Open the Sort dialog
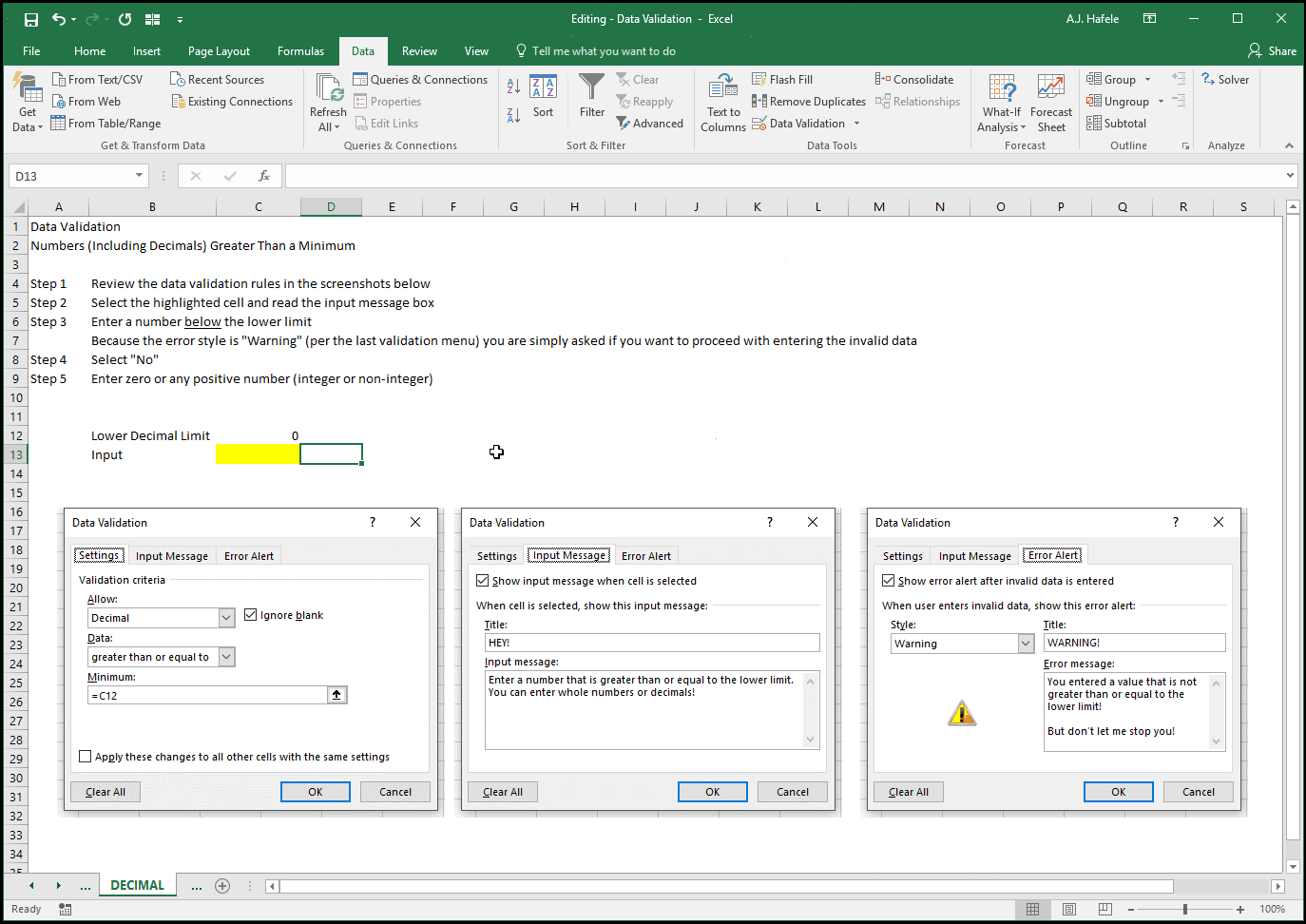Viewport: 1306px width, 924px height. (543, 97)
